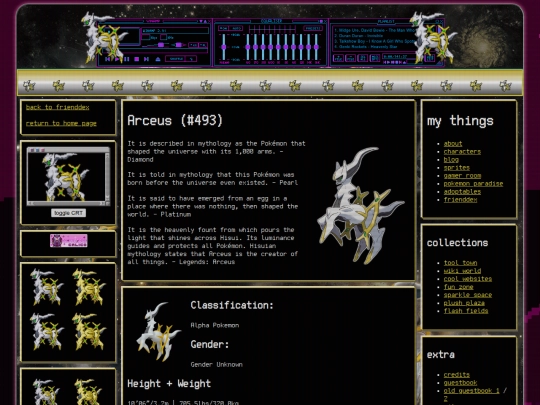Go to cool websites

(x=468, y=279)
